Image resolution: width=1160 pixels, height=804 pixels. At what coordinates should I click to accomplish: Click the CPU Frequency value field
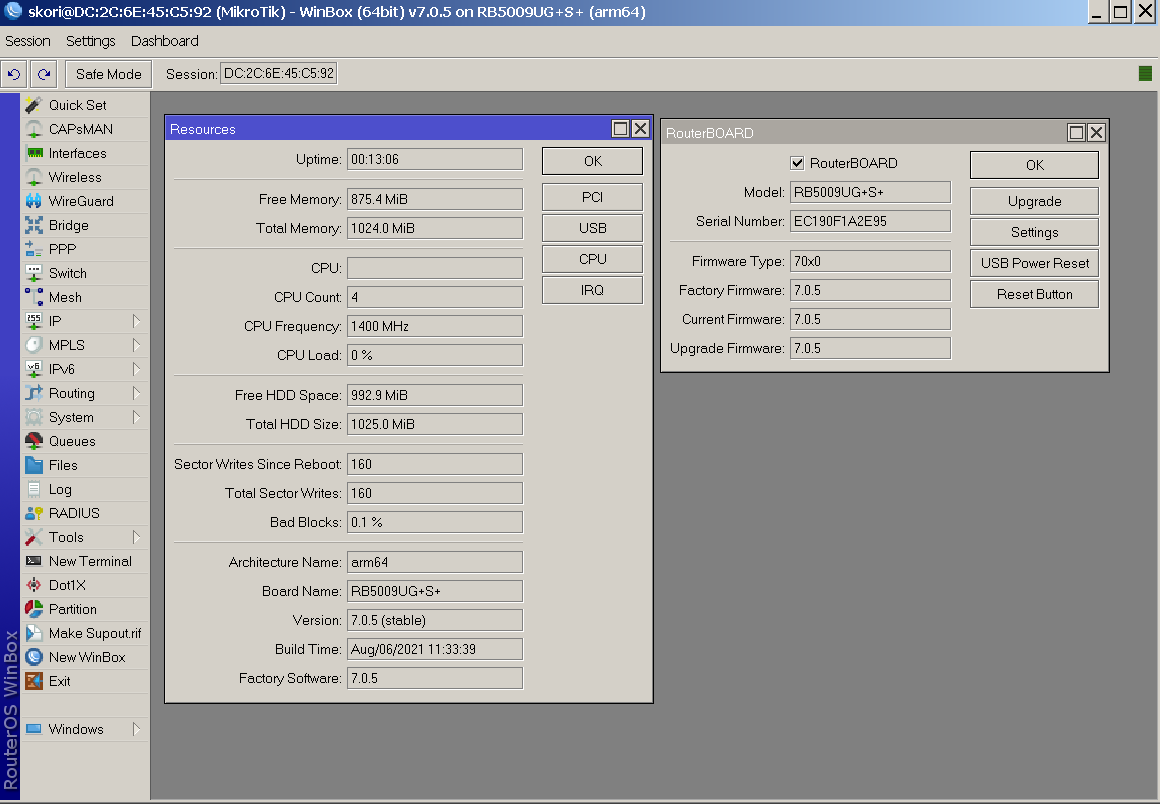(435, 326)
